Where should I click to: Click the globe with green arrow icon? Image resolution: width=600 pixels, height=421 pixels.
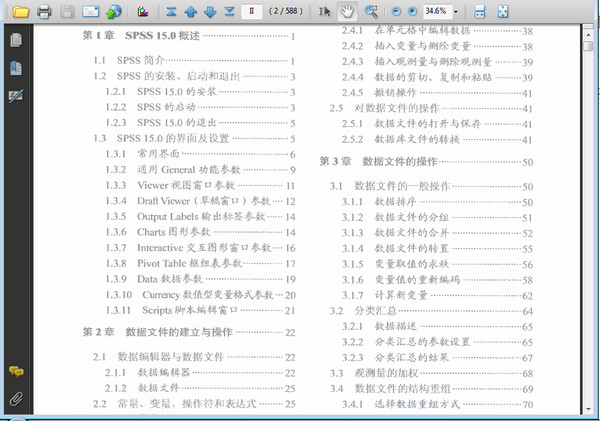pyautogui.click(x=114, y=12)
